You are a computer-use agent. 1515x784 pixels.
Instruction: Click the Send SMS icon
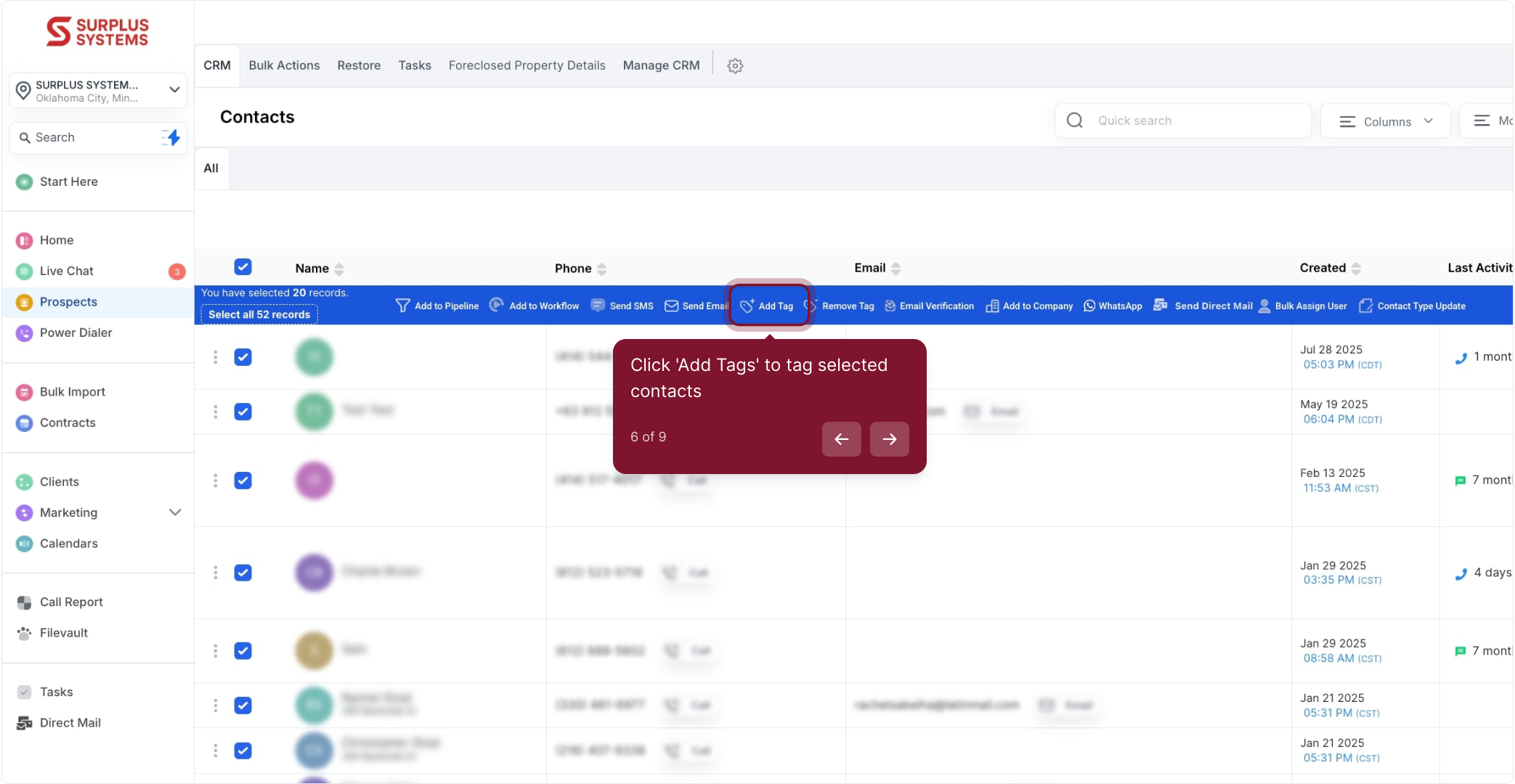point(598,306)
